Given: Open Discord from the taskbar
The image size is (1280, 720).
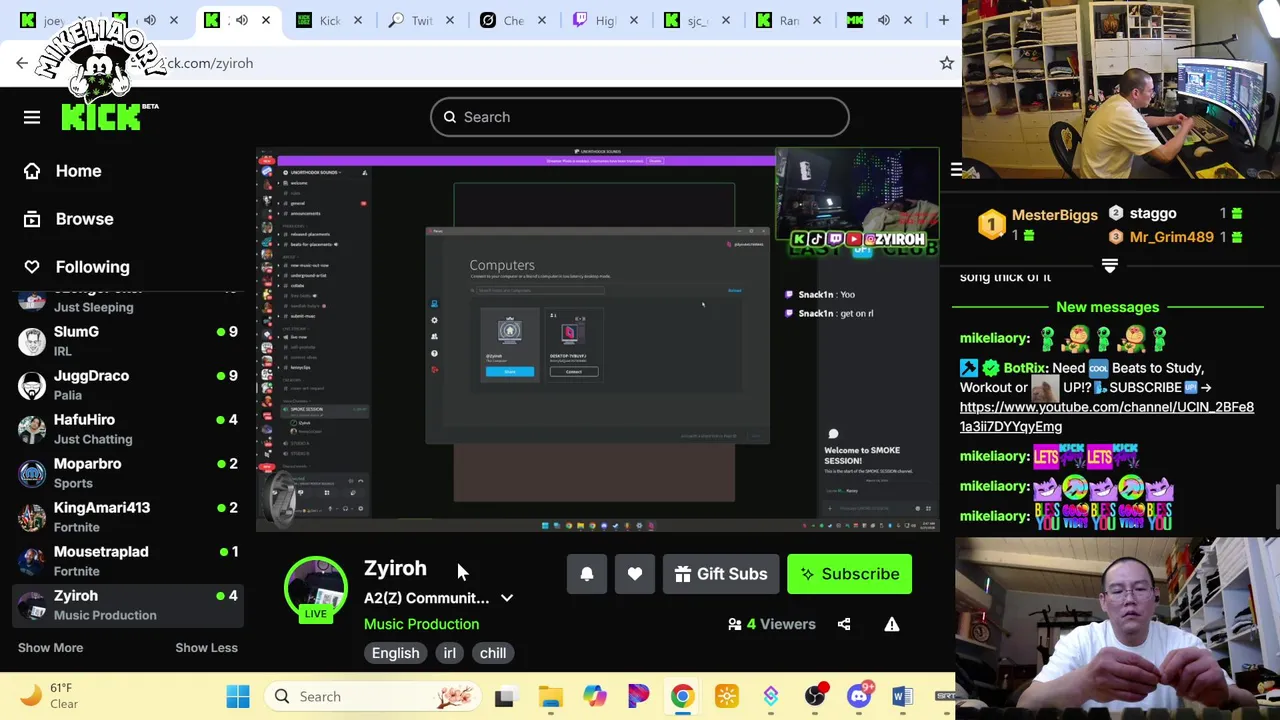Looking at the screenshot, I should click(x=859, y=696).
